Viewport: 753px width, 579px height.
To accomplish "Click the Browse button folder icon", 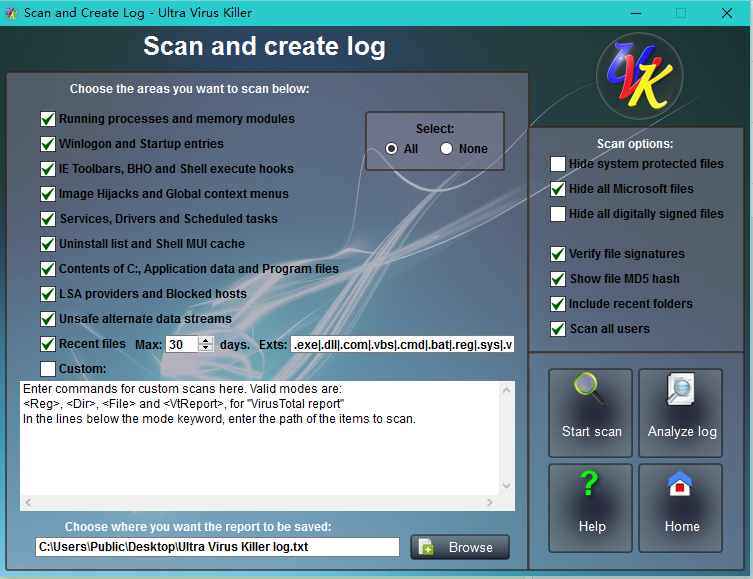I will click(x=427, y=547).
